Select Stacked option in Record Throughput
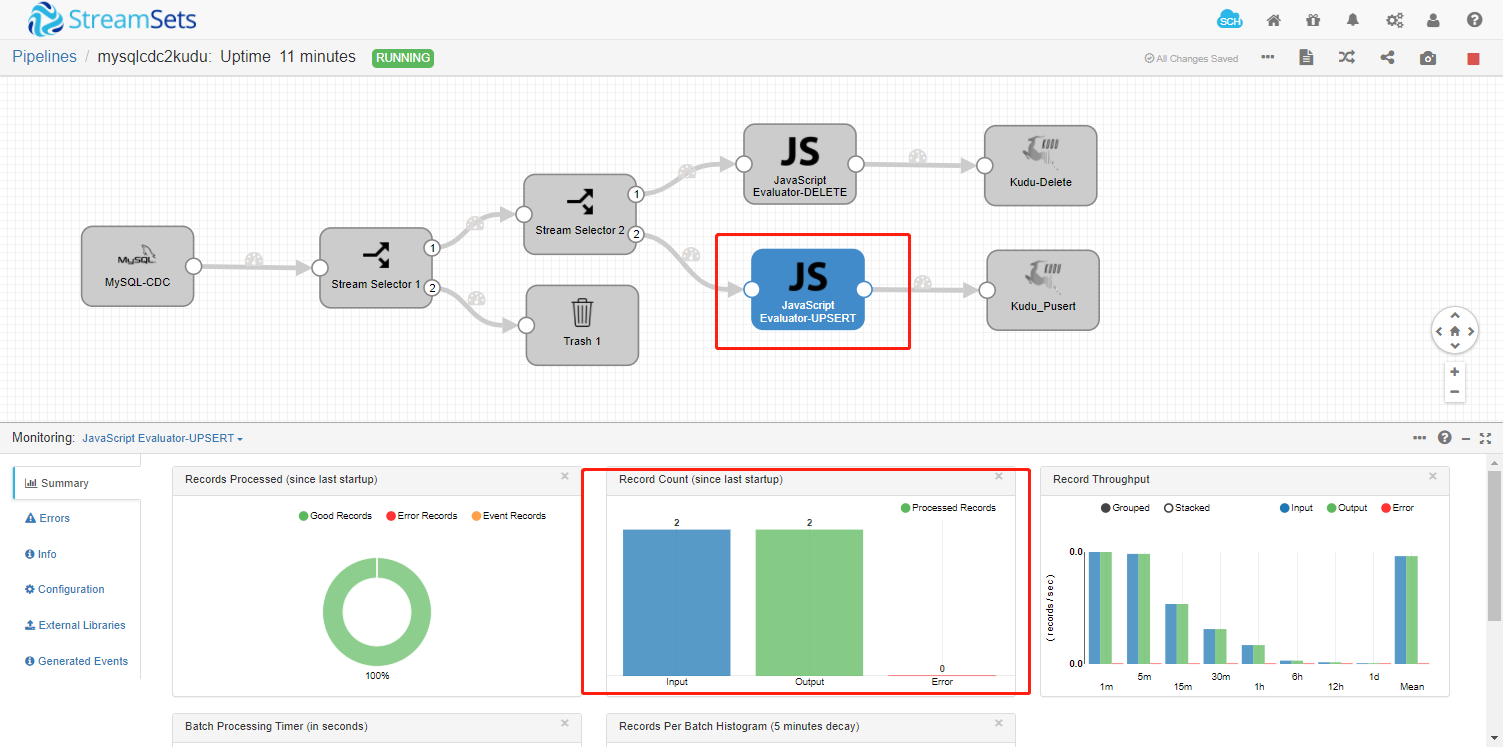 click(x=1187, y=508)
